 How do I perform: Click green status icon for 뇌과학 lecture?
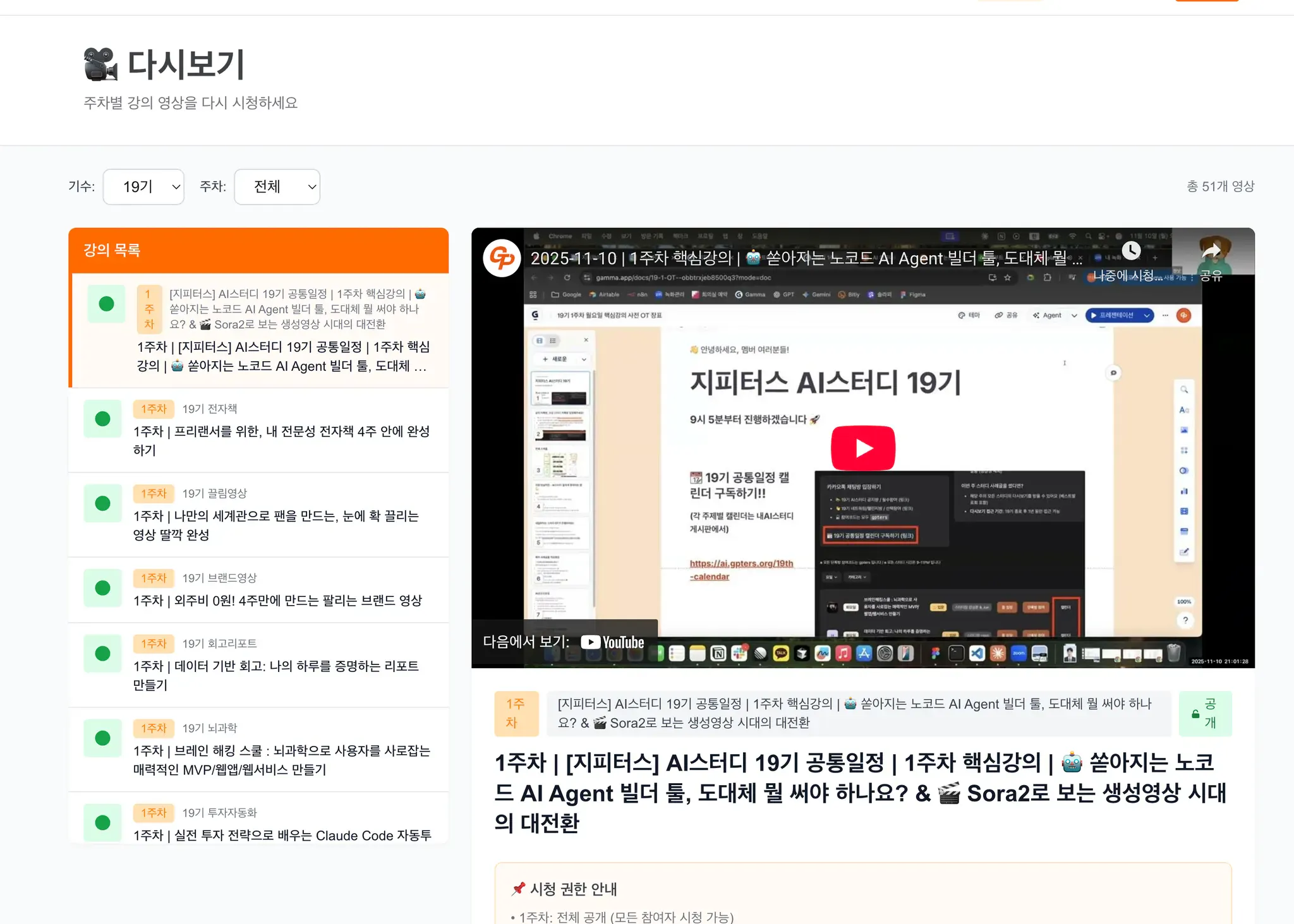click(x=102, y=738)
